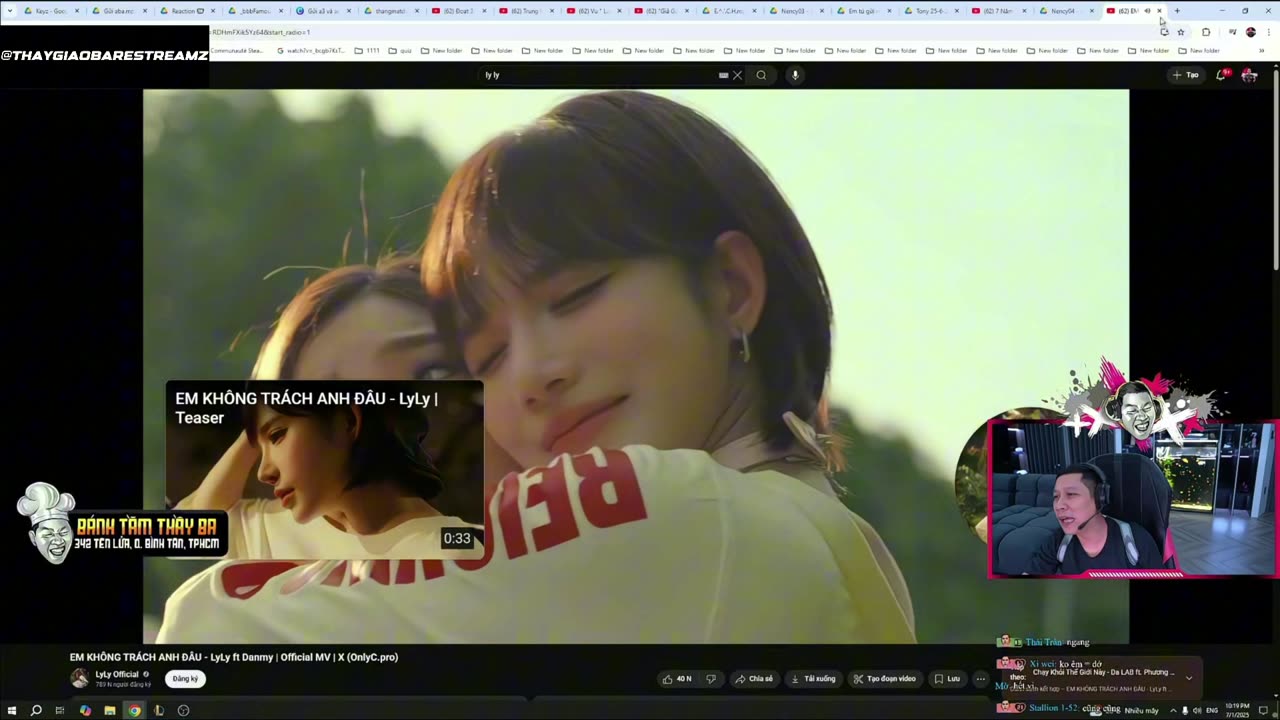Open Chrome three-dot menu

click(1268, 32)
